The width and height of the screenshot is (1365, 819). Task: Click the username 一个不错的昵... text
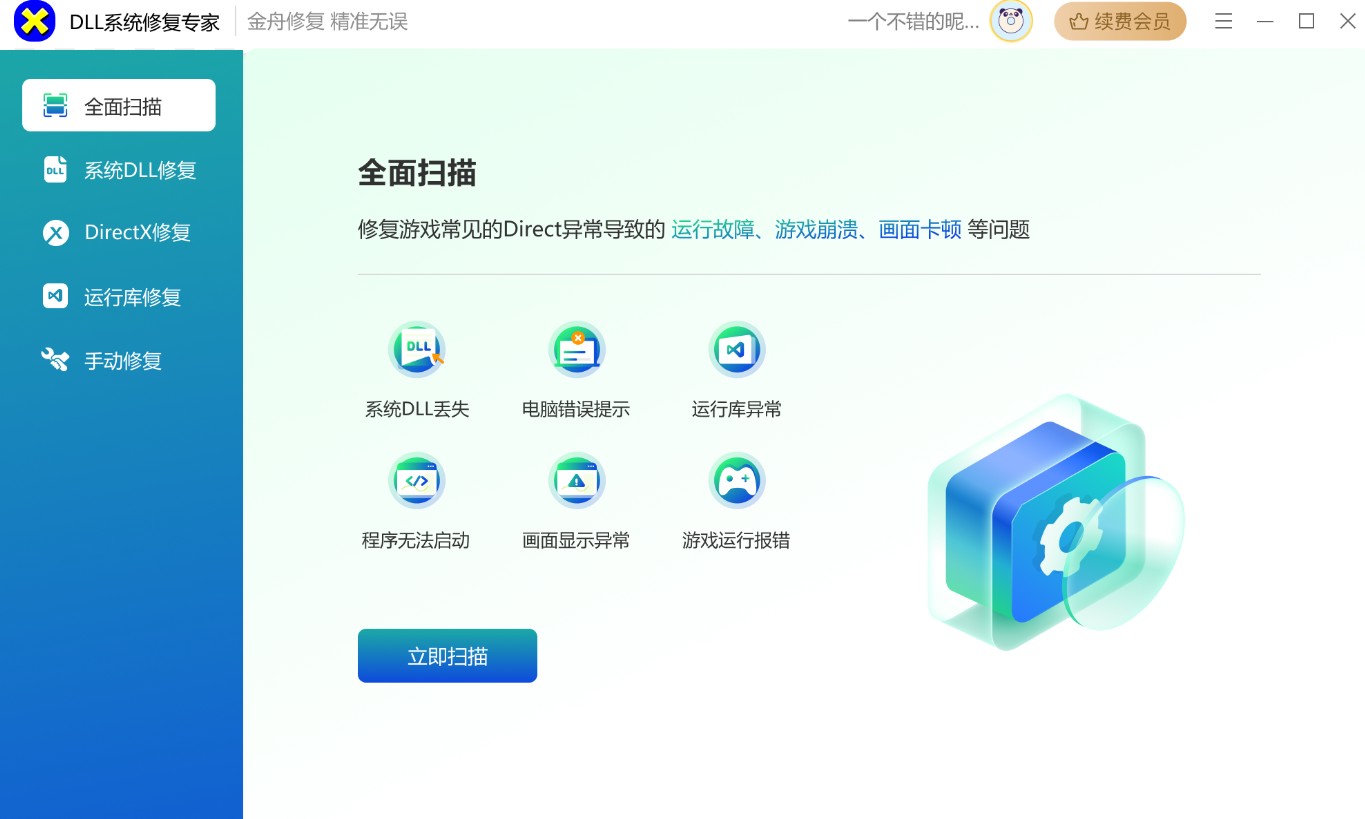[913, 22]
